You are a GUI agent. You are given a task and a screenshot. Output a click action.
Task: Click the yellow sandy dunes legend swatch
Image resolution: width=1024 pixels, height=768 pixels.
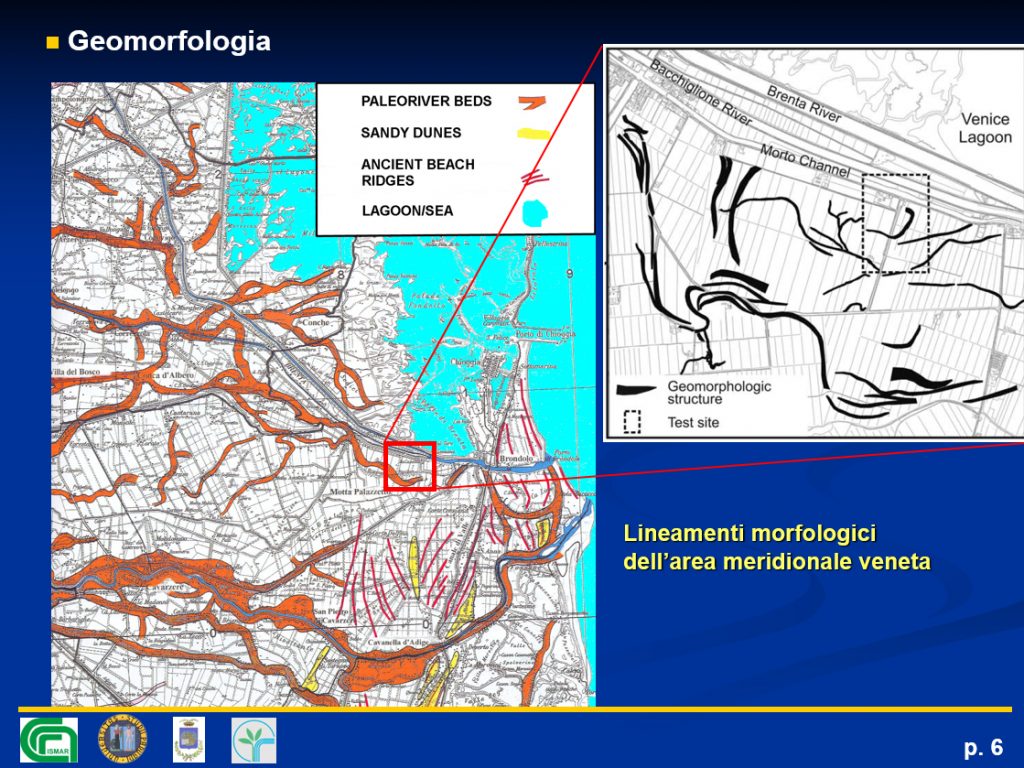tap(534, 134)
